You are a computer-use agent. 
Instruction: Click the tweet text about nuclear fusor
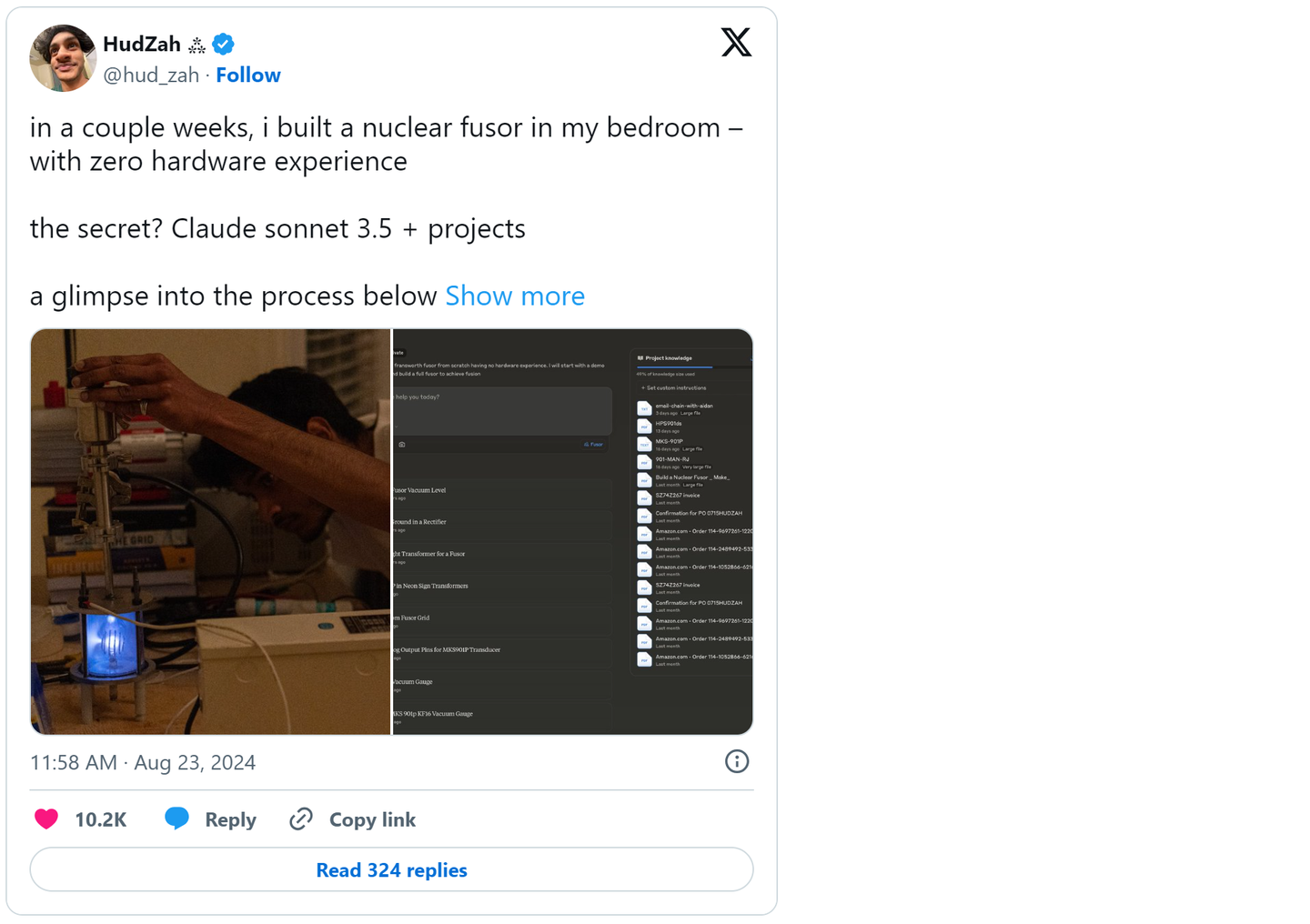[386, 144]
